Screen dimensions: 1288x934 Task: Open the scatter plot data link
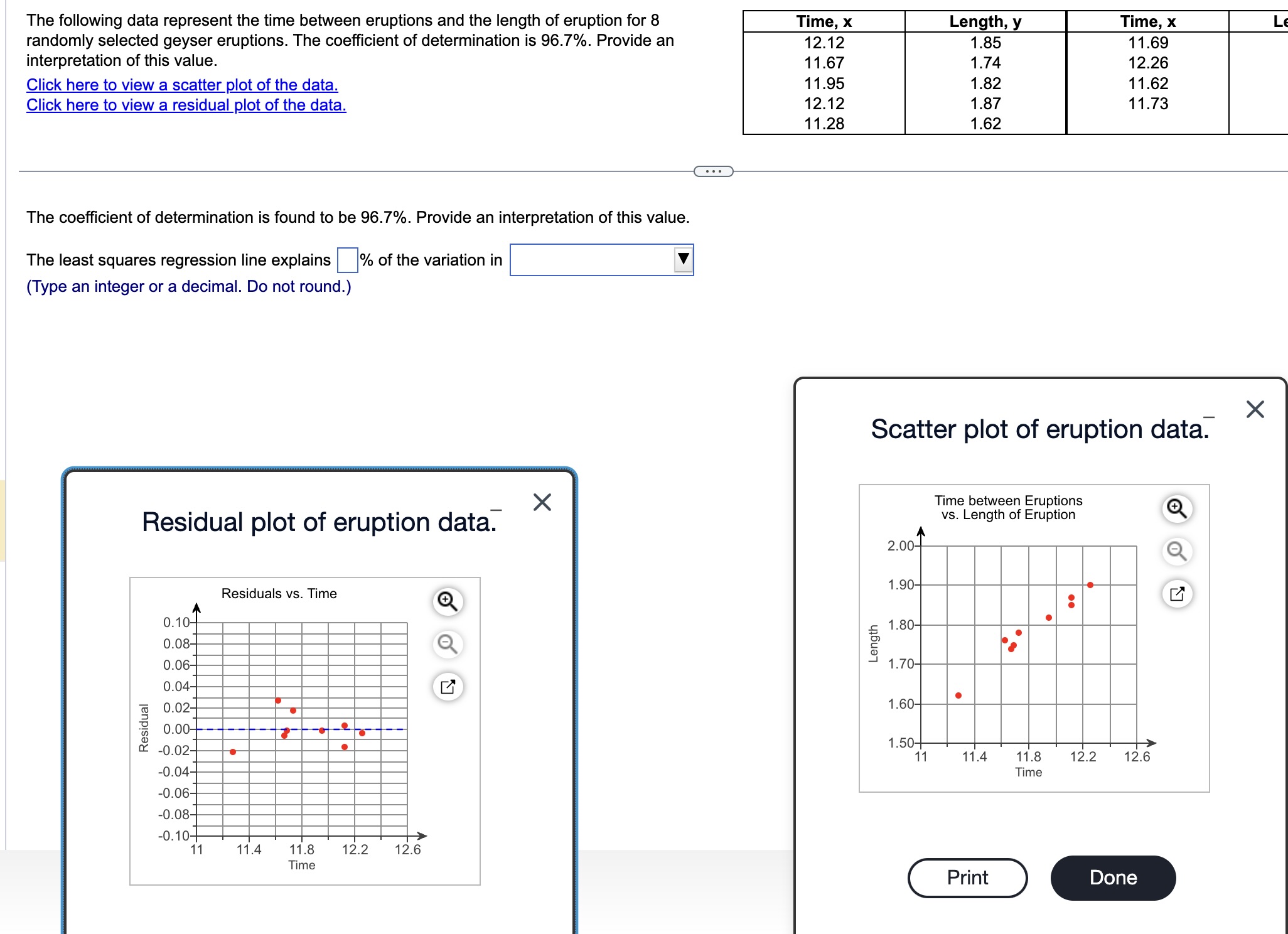tap(182, 85)
